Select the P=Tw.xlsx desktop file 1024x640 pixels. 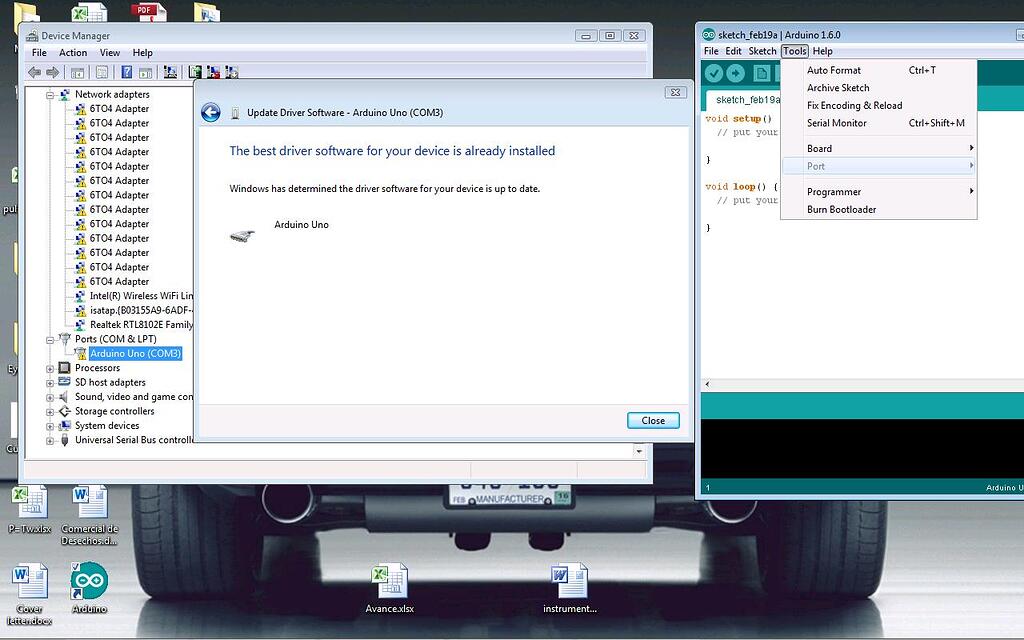coord(29,509)
